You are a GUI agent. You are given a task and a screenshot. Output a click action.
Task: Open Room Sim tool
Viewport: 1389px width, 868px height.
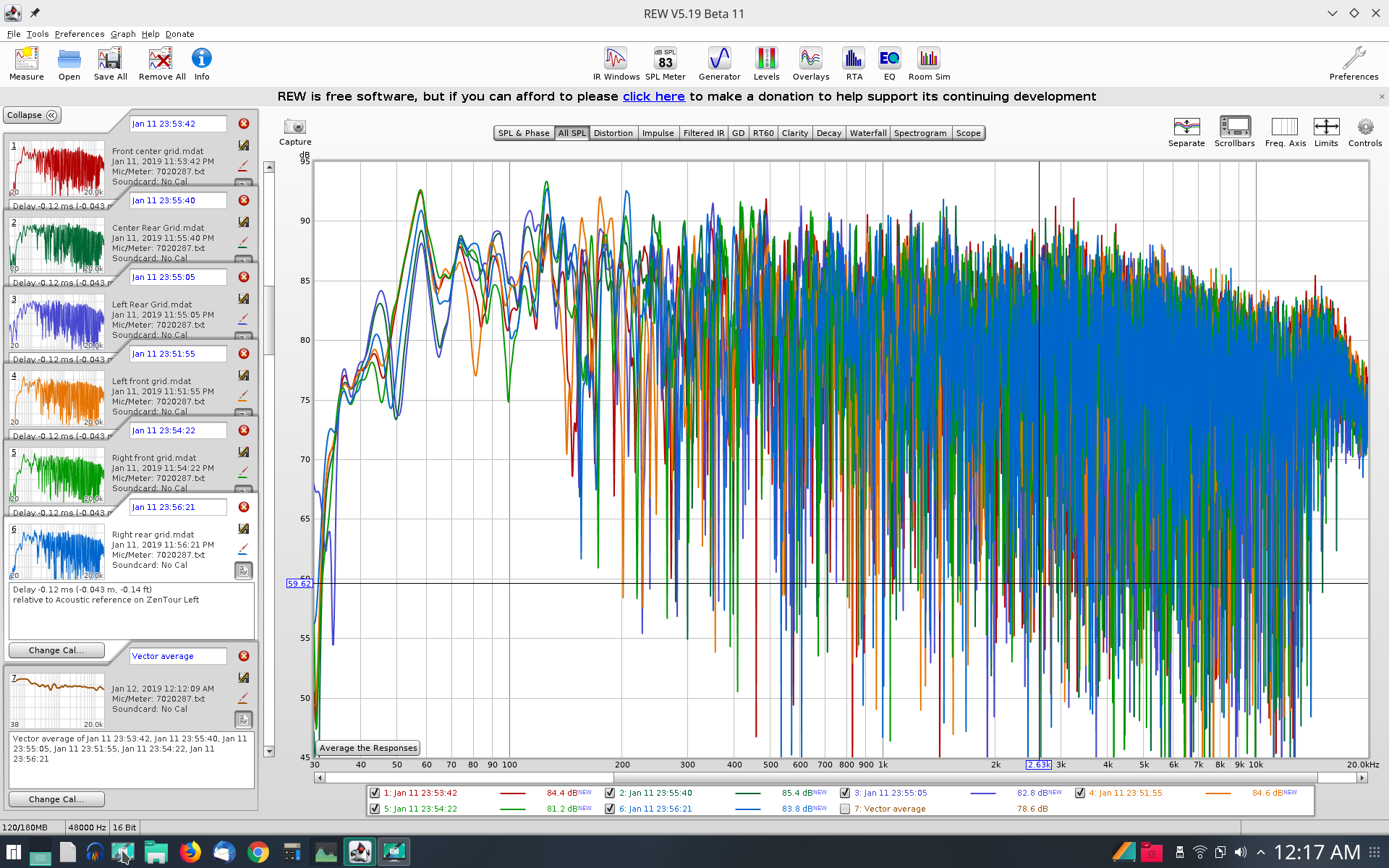click(929, 64)
